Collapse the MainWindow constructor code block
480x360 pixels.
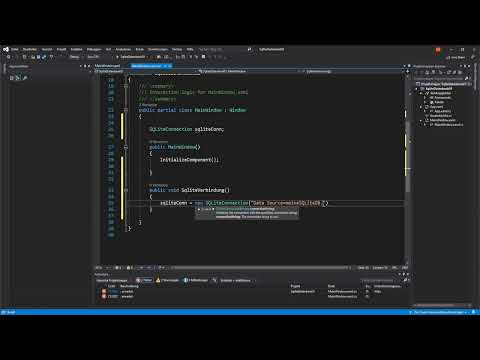(126, 147)
